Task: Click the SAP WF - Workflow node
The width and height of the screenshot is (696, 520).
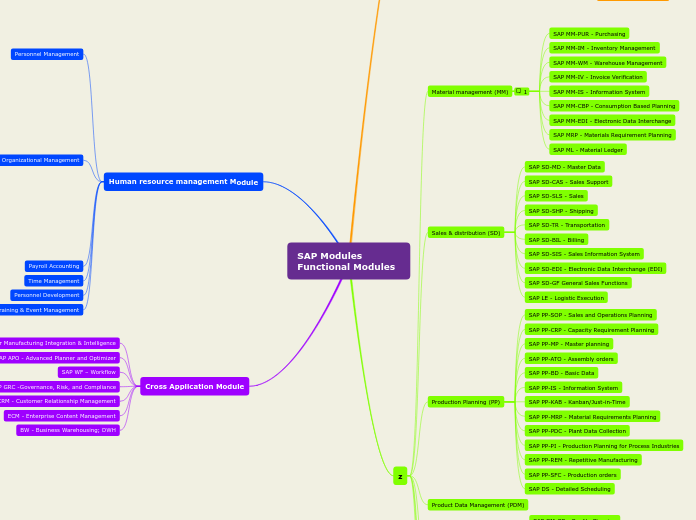Action: pos(89,372)
